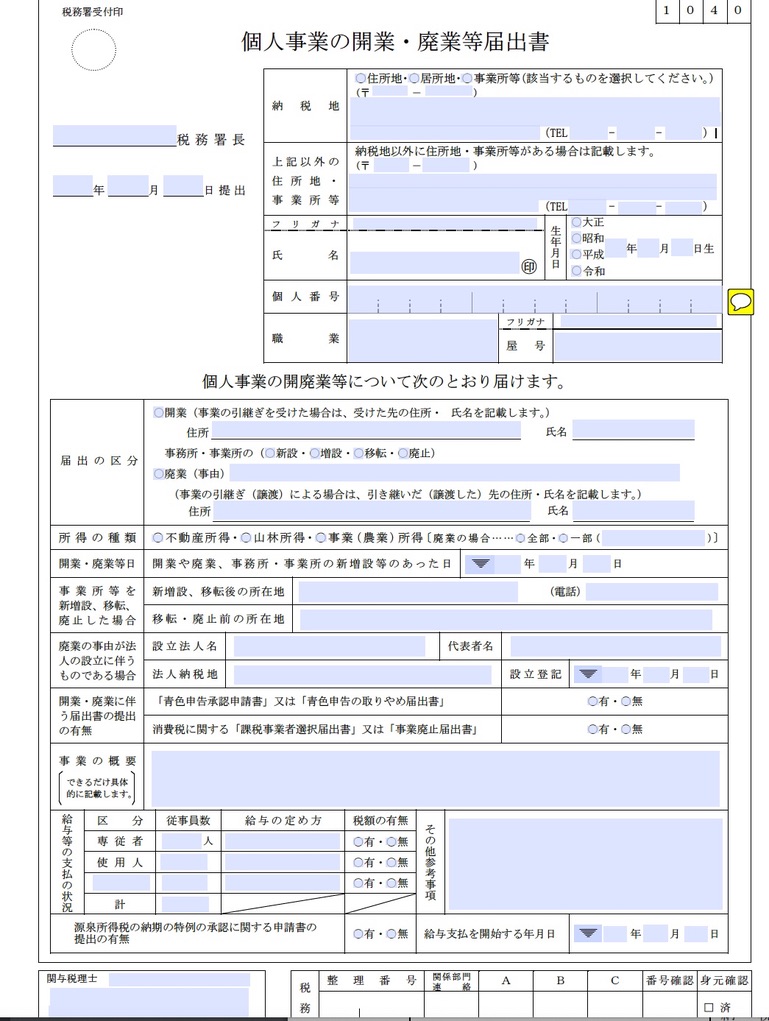
Task: Click the フリガナ field above 氏名
Action: 445,223
